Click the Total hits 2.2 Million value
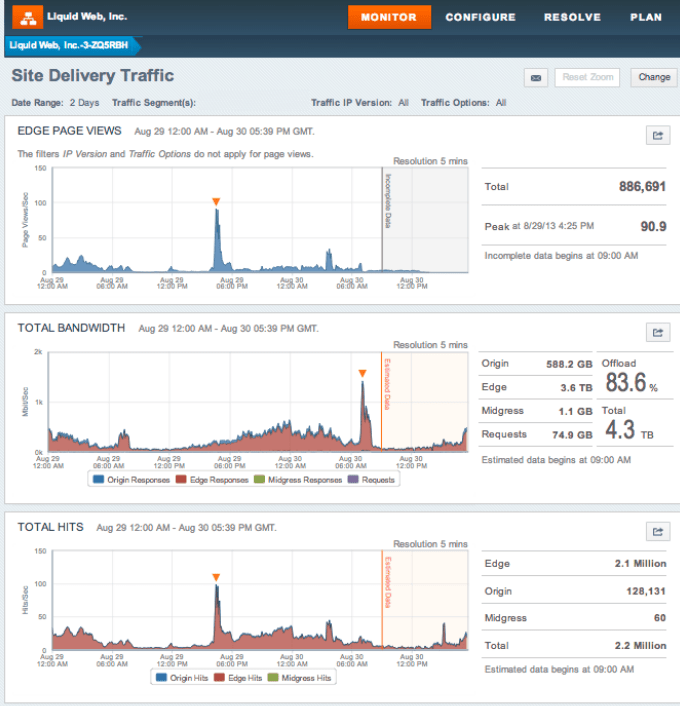This screenshot has height=706, width=680. (x=640, y=646)
